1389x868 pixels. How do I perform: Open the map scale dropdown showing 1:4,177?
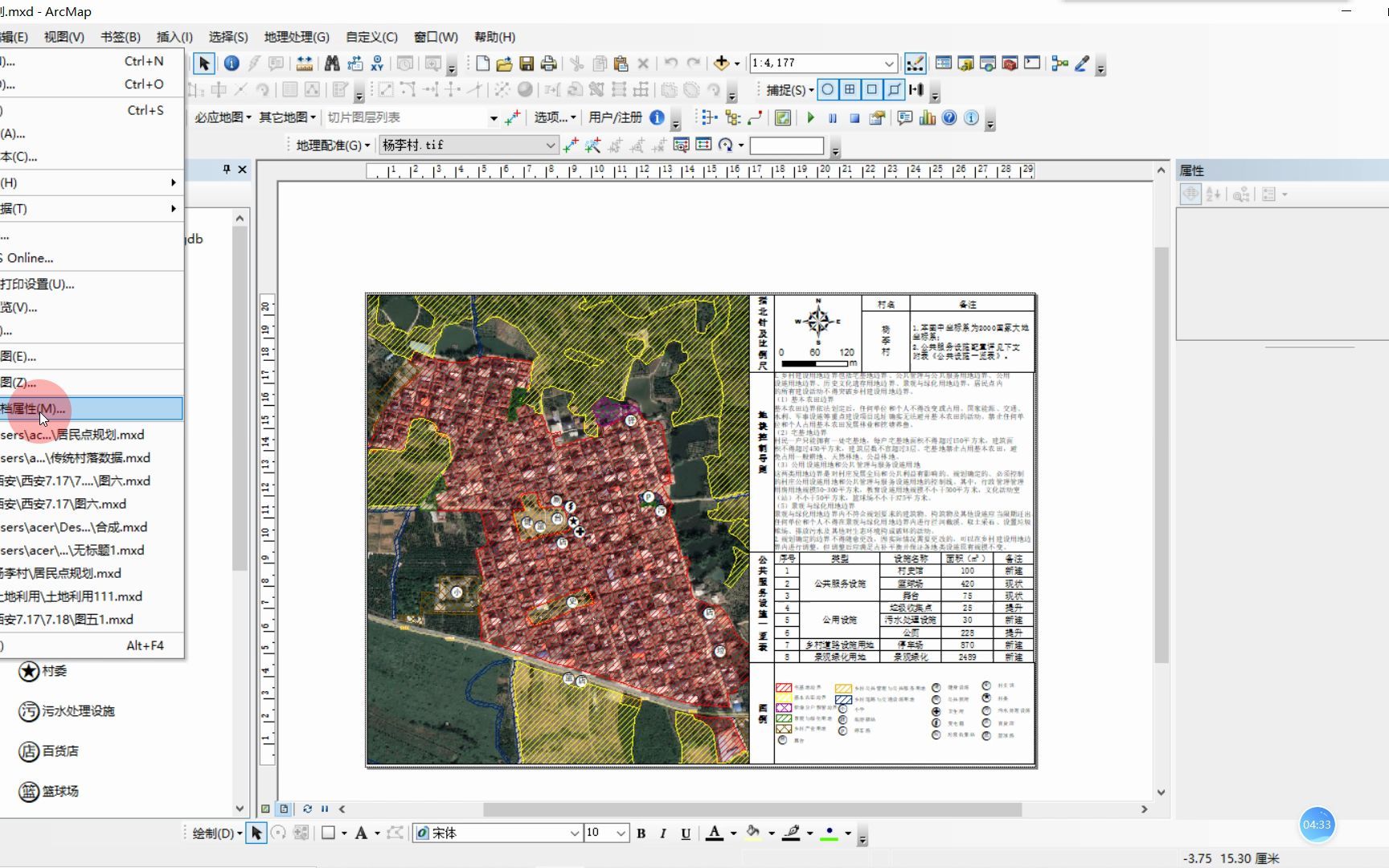pyautogui.click(x=889, y=63)
